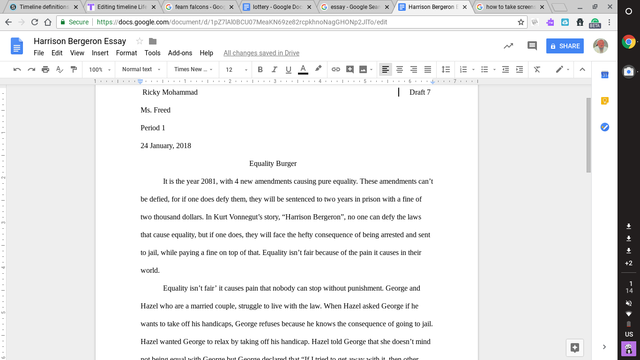
Task: Redo the last action
Action: coord(31,70)
